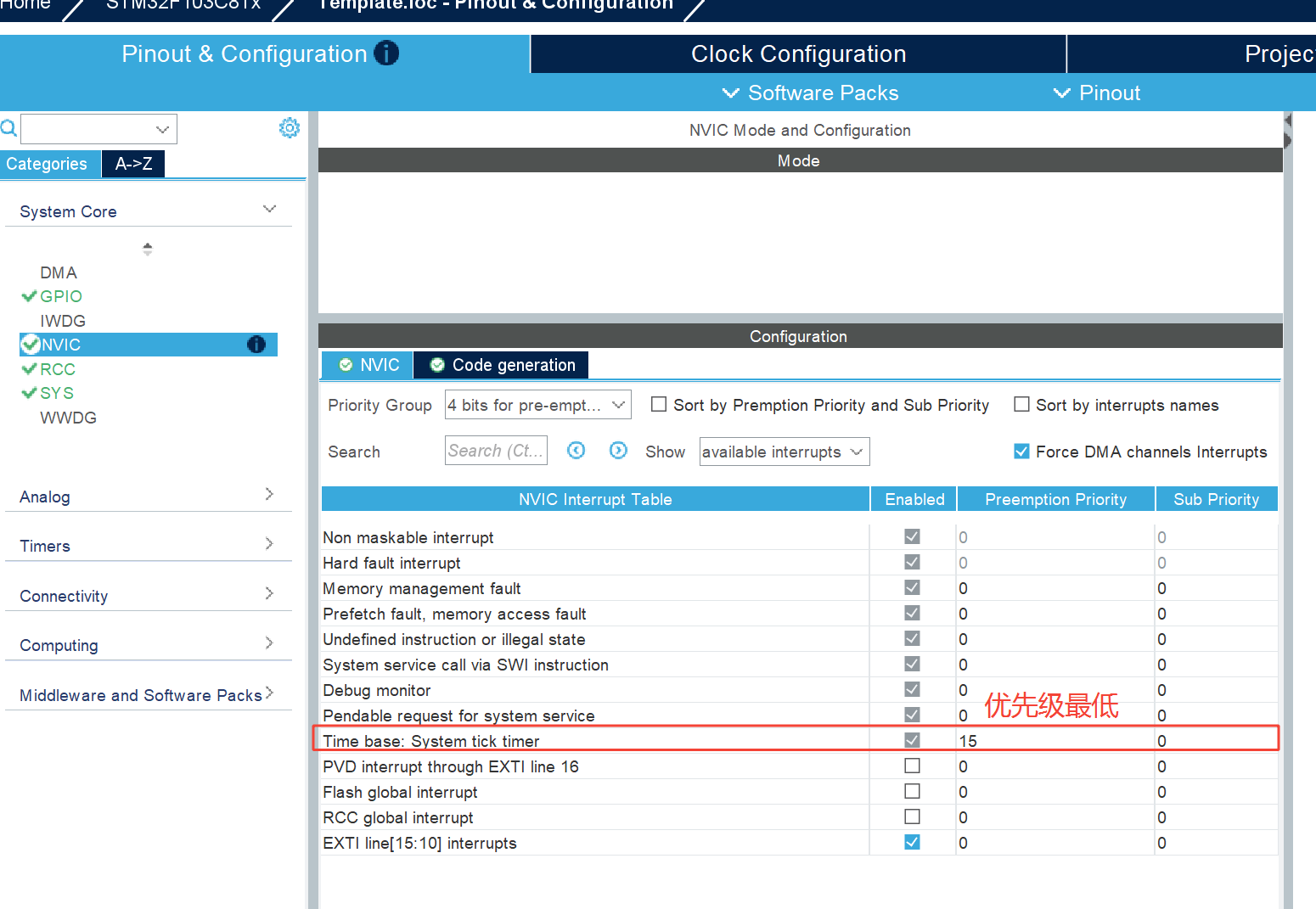Click the Template.ioc breadcrumb
This screenshot has width=1316, height=909.
point(495,4)
